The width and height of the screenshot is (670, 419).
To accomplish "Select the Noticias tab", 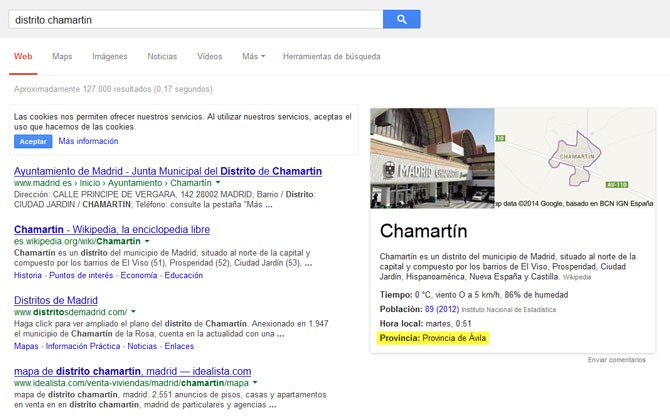I will point(162,57).
